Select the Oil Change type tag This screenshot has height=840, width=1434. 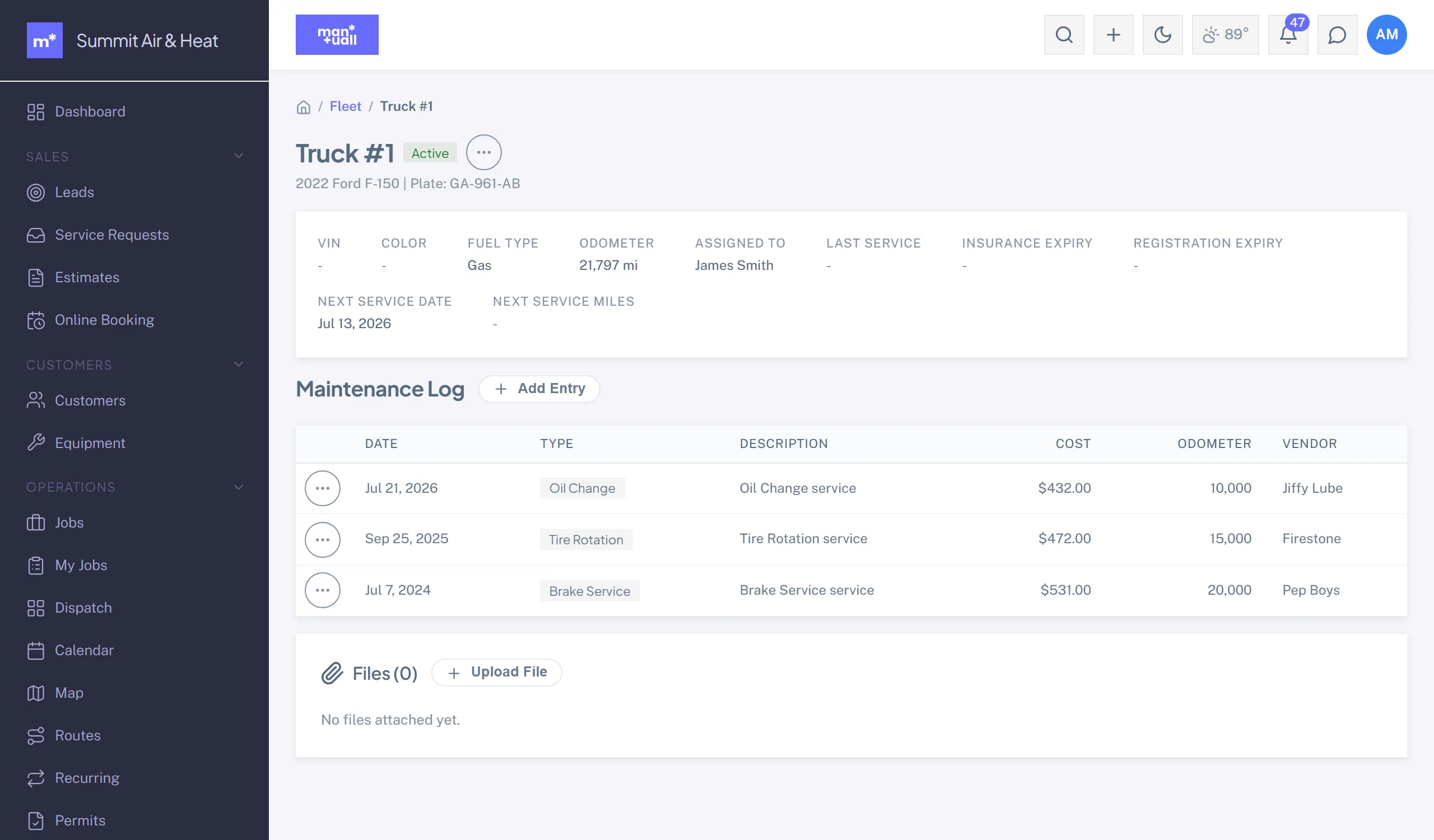(582, 488)
